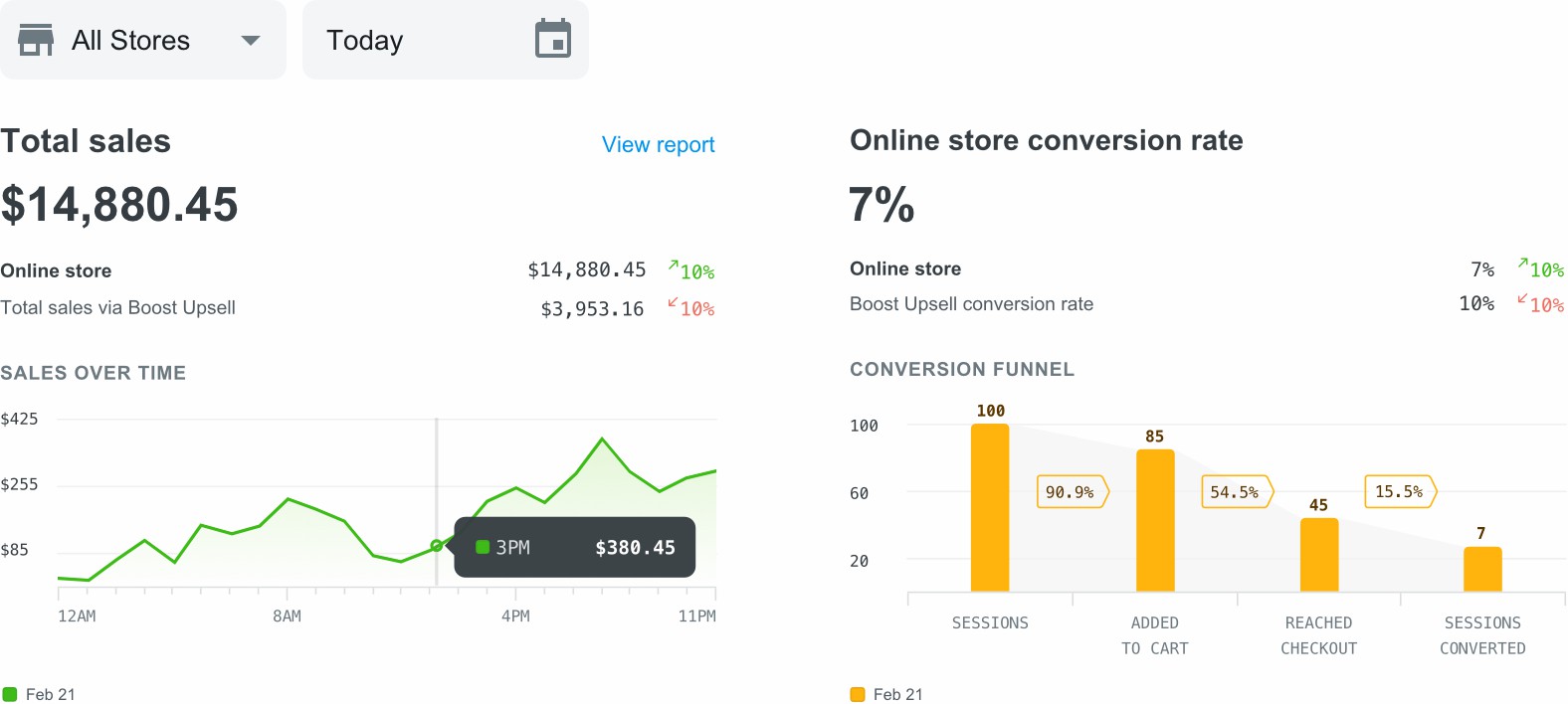Viewport: 1568px width, 704px height.
Task: Click the store icon beside All Stores
Action: (36, 41)
